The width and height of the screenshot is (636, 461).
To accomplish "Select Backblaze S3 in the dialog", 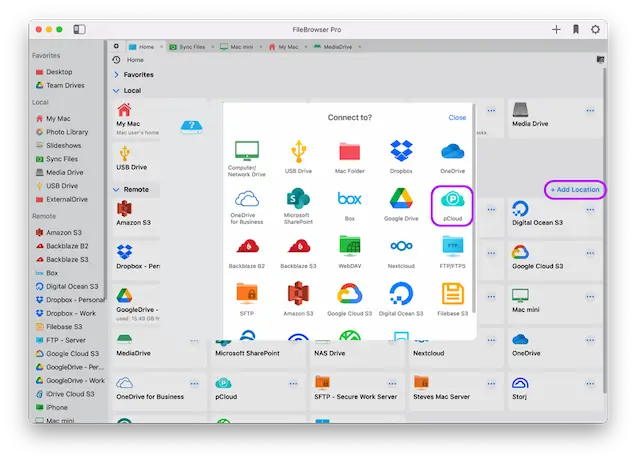I will point(298,253).
